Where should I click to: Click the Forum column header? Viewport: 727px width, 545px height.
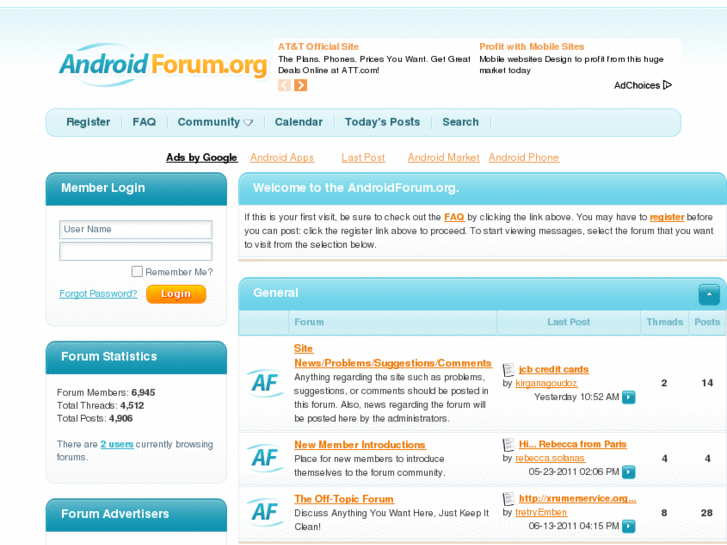tap(309, 322)
